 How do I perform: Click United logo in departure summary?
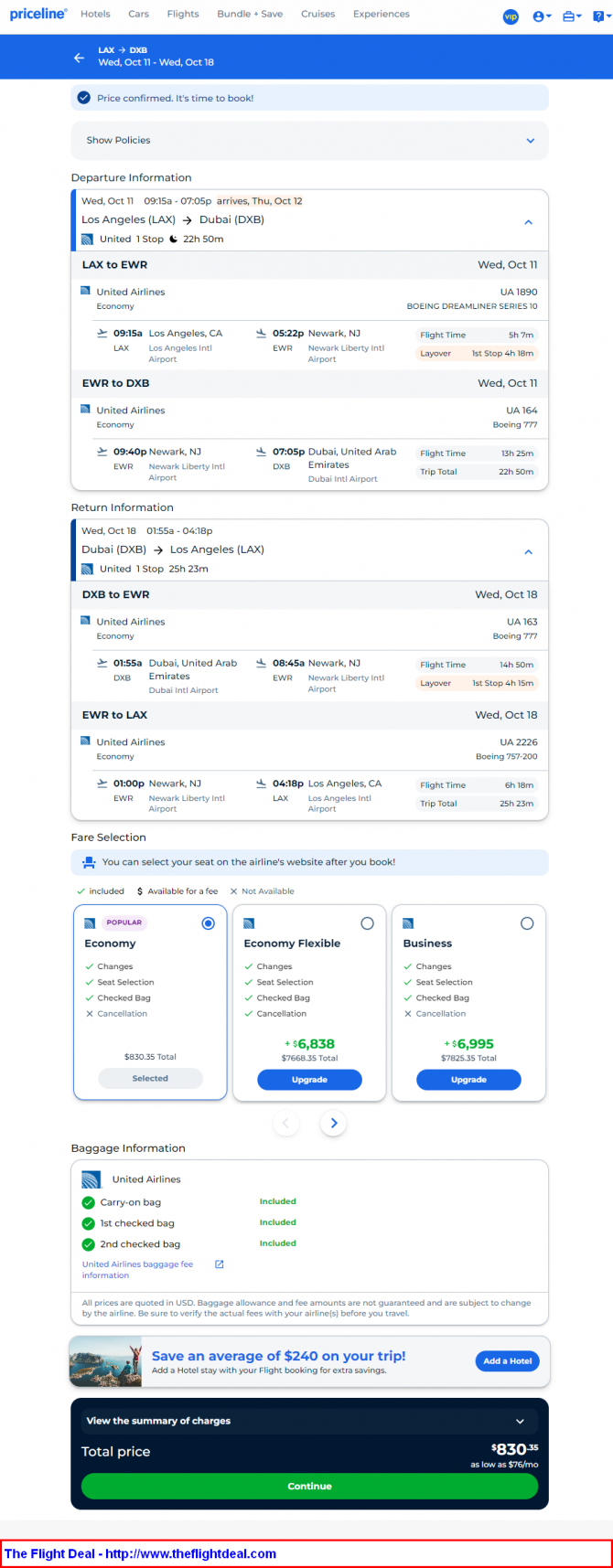click(87, 239)
